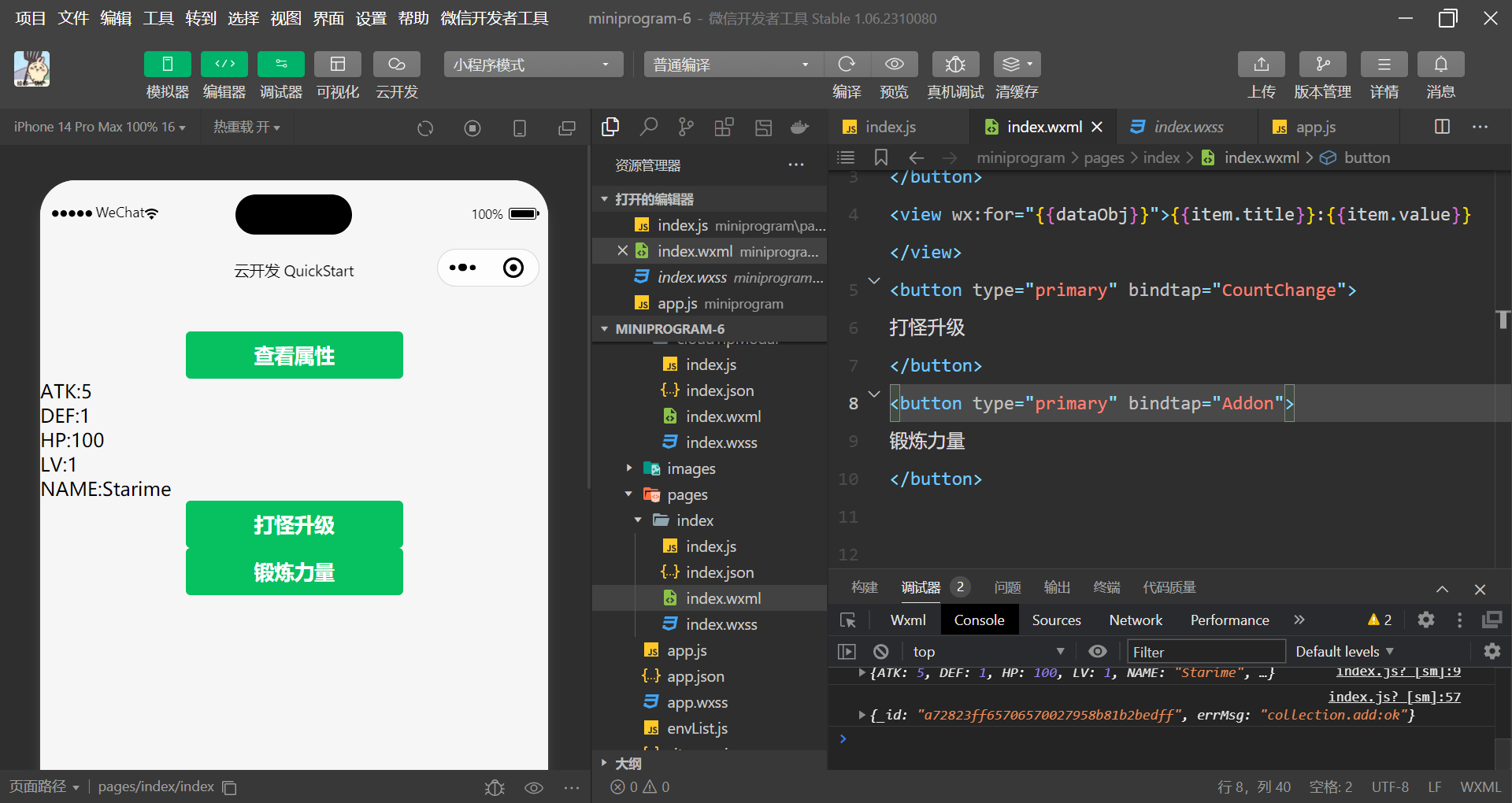Viewport: 1512px width, 803px height.
Task: Expand the images folder
Action: click(x=691, y=469)
